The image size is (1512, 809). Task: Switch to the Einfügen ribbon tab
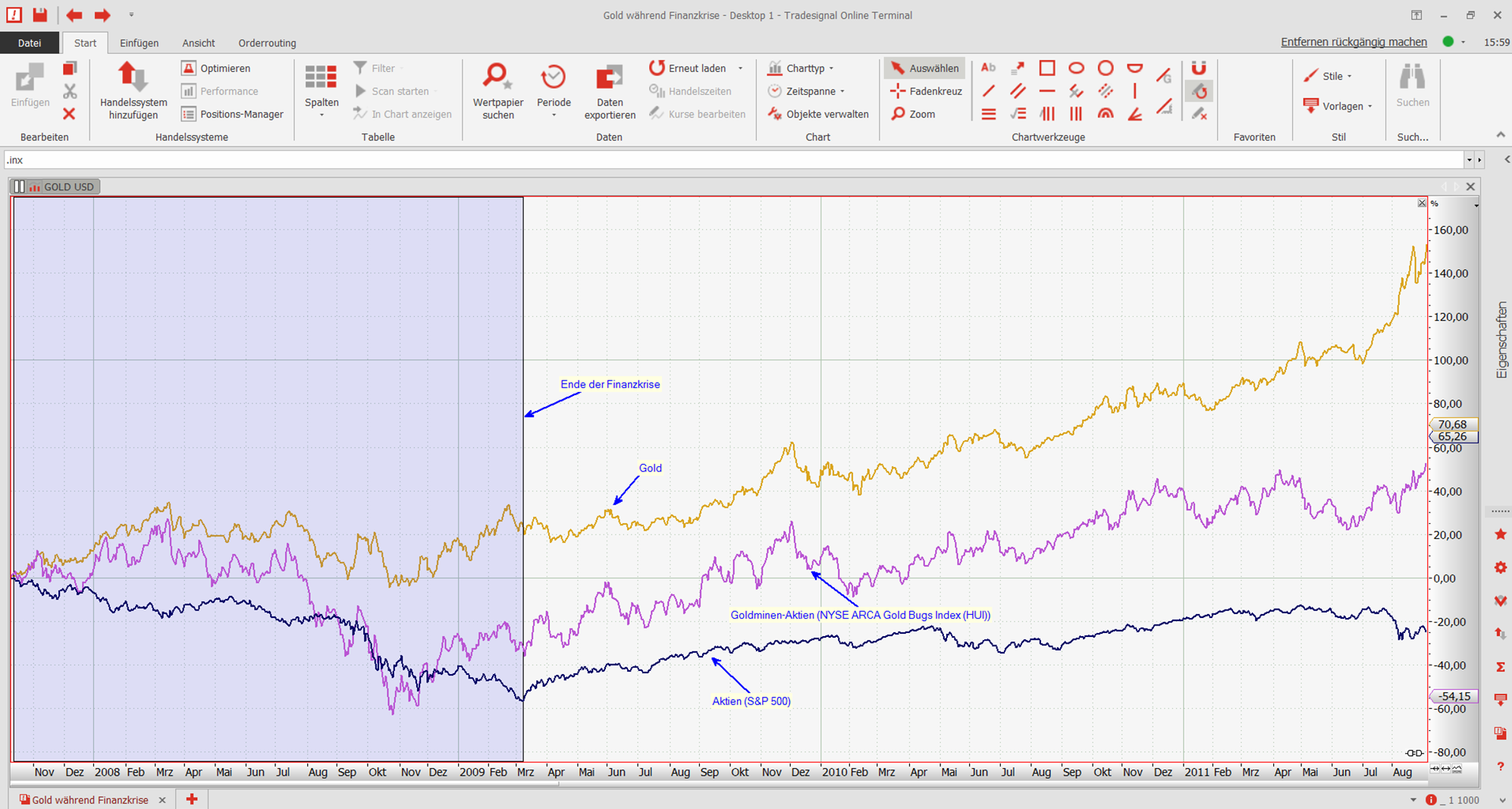139,43
